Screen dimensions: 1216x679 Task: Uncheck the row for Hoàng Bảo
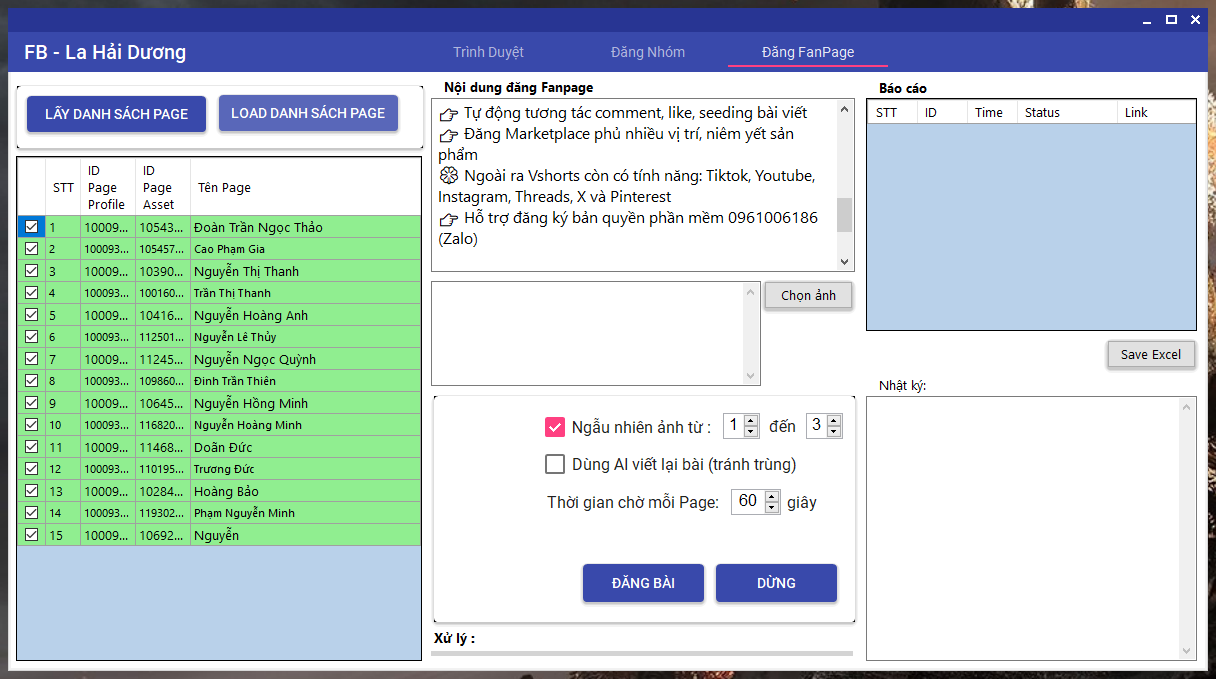31,491
